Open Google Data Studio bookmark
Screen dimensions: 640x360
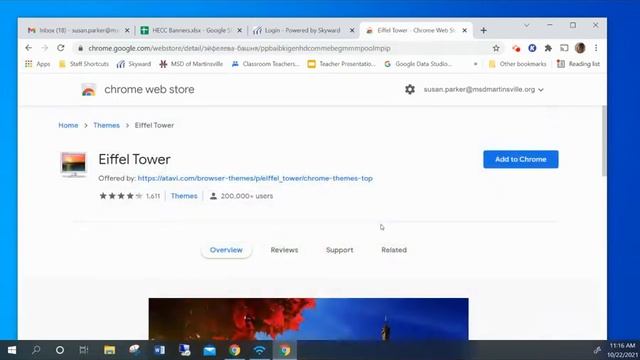coord(418,64)
